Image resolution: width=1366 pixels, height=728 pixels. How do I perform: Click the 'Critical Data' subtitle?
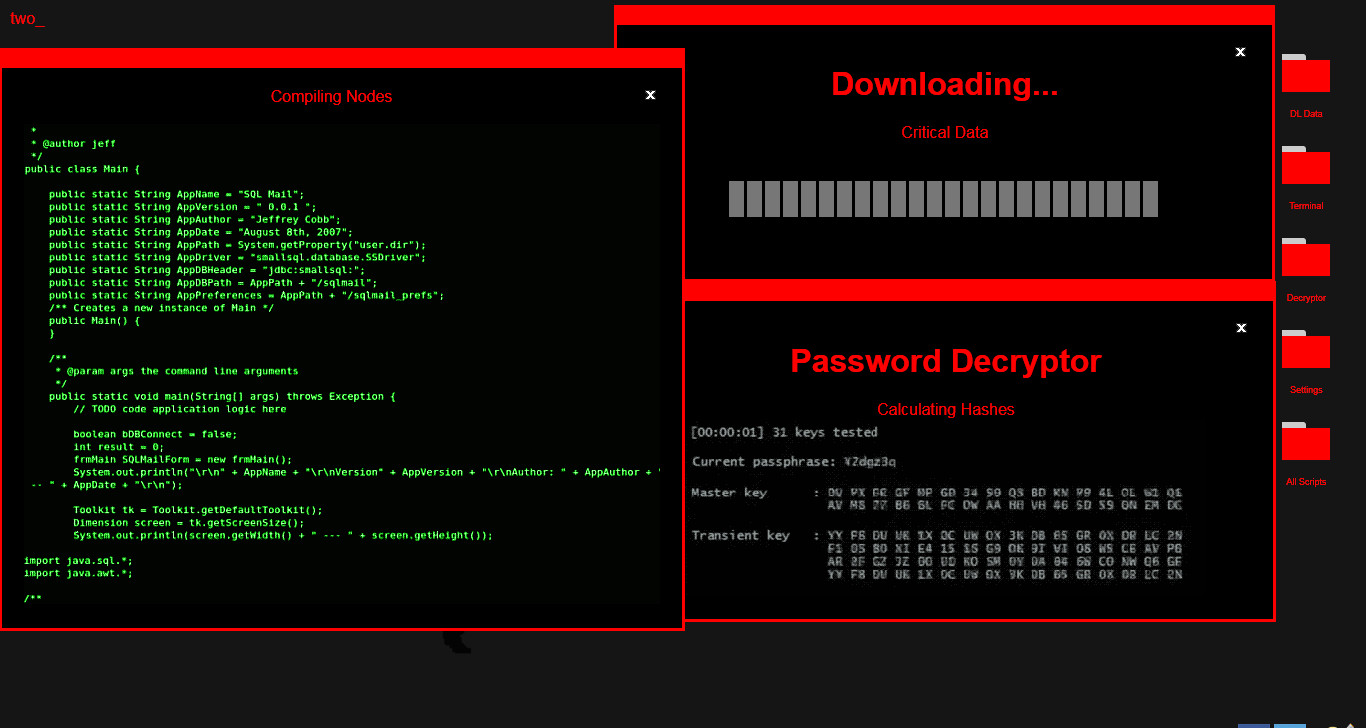point(945,132)
